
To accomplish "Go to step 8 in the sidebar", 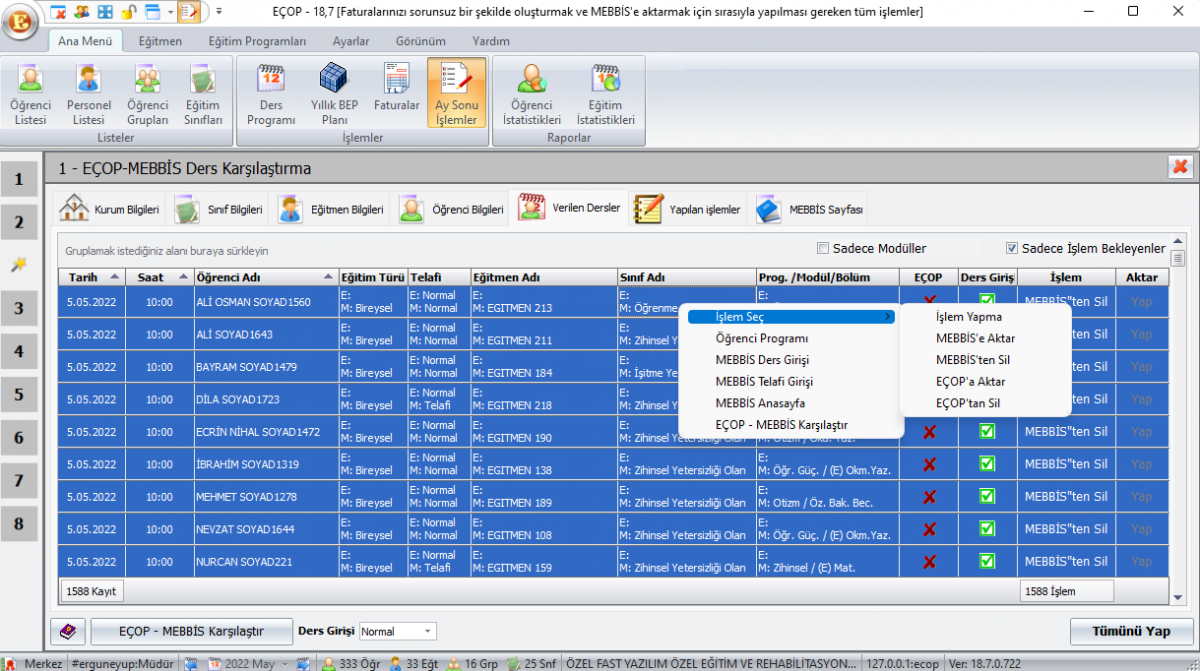I will (19, 523).
